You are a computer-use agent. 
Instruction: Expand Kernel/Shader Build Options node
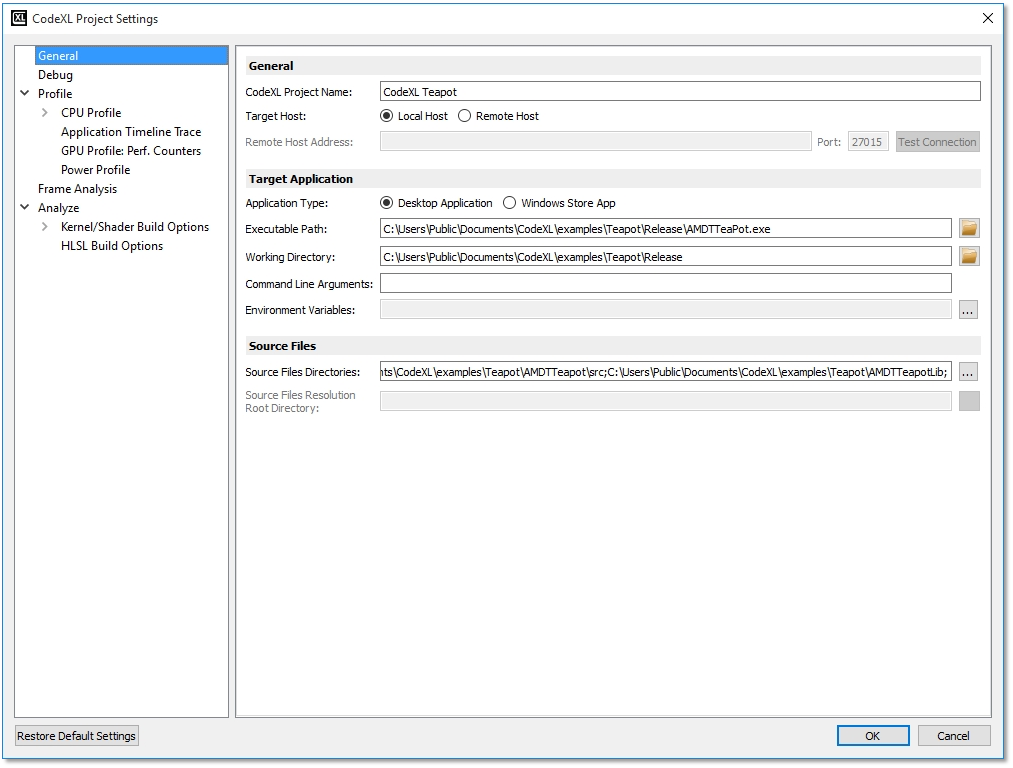(45, 227)
